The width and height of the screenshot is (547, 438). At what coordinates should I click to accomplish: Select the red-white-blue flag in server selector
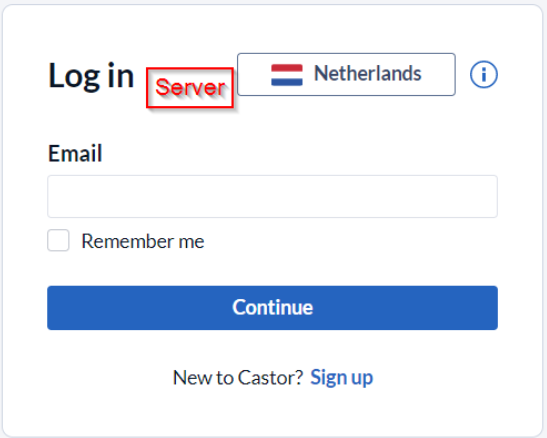coord(287,75)
